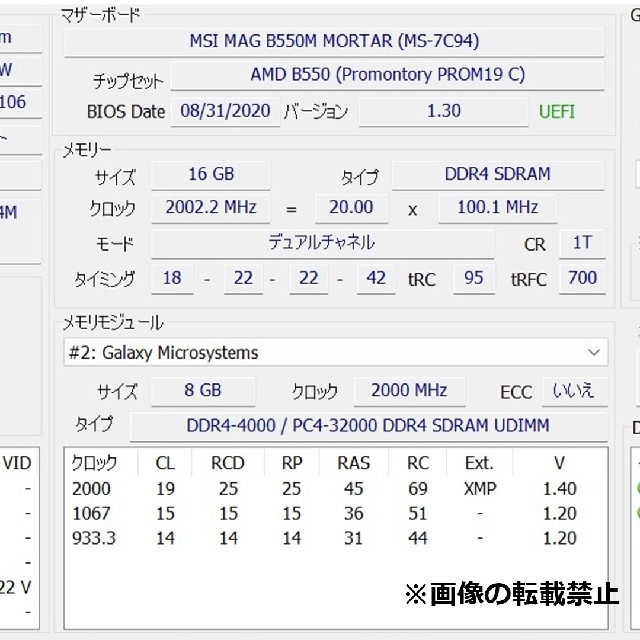Click RAS value 36 in table
640x640 pixels.
353,513
